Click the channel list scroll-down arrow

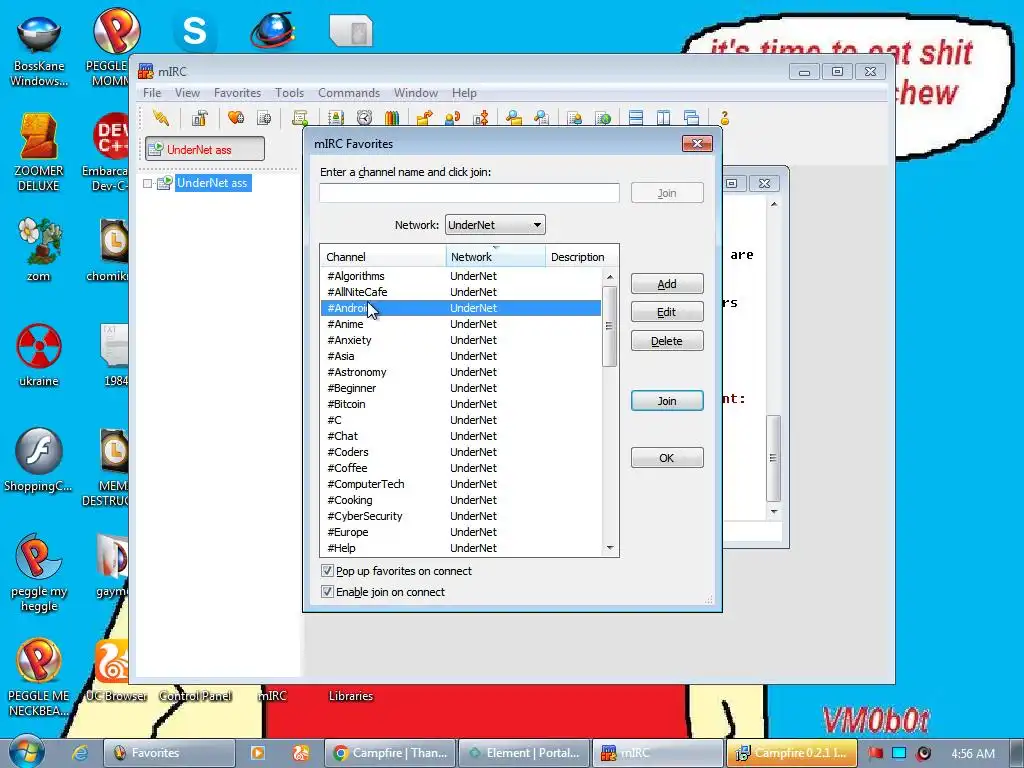[610, 548]
